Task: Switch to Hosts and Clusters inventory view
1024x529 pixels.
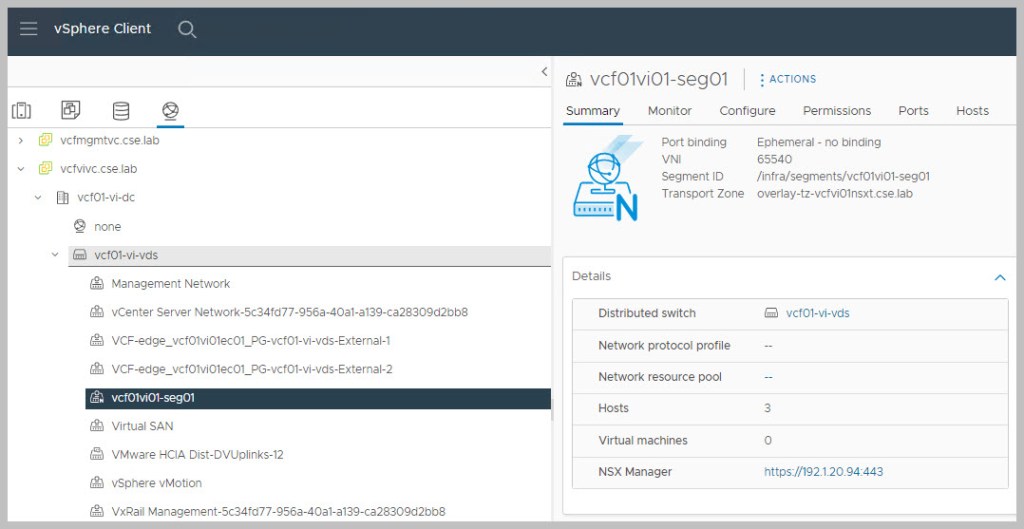Action: pos(21,111)
